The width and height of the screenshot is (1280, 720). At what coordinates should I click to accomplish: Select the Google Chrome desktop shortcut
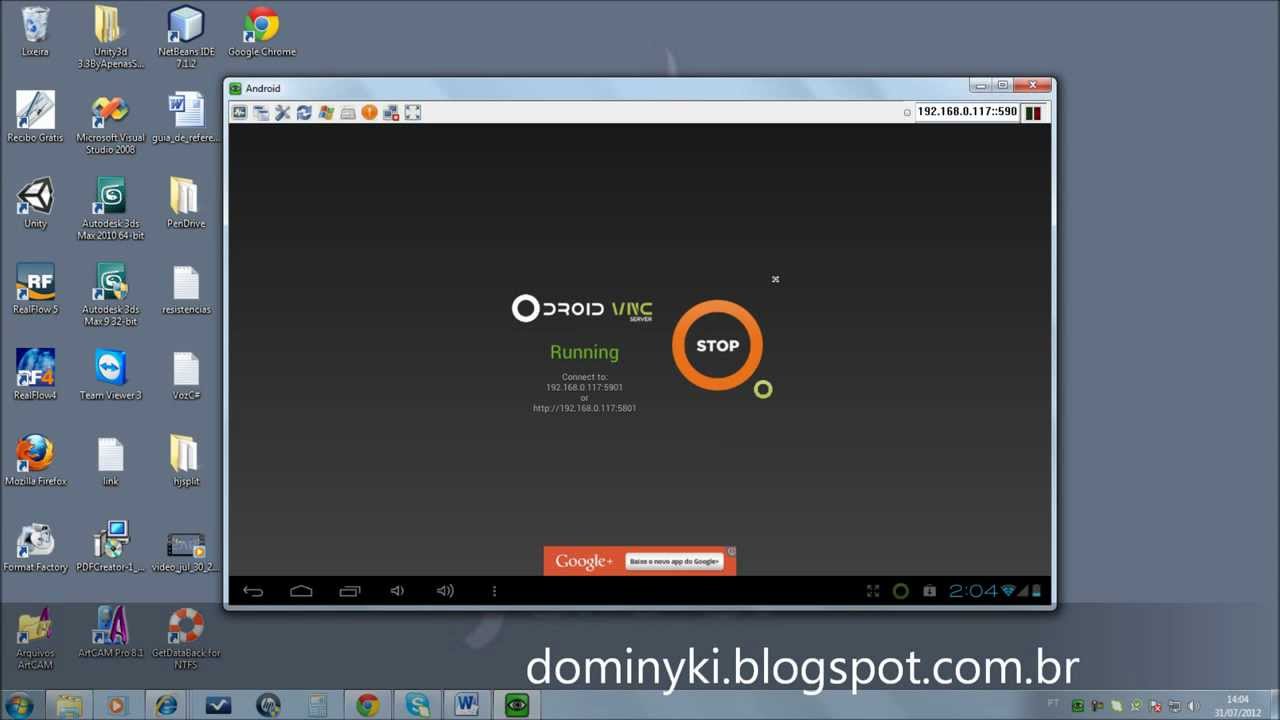click(262, 31)
